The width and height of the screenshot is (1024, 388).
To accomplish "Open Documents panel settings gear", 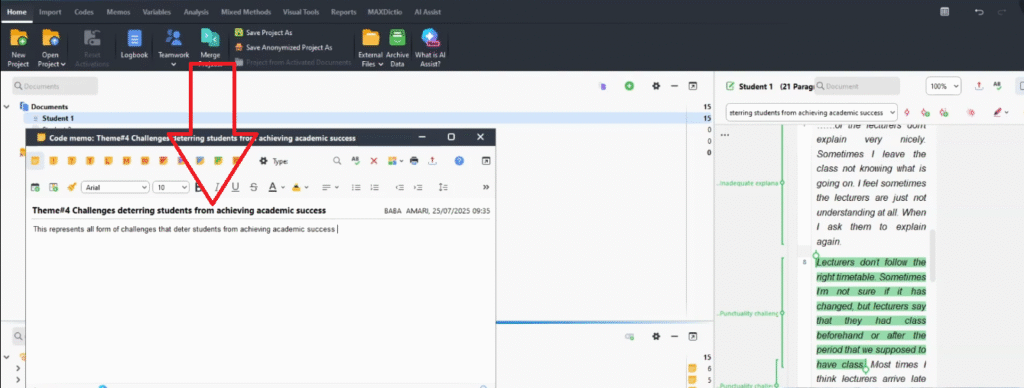I will pos(656,86).
